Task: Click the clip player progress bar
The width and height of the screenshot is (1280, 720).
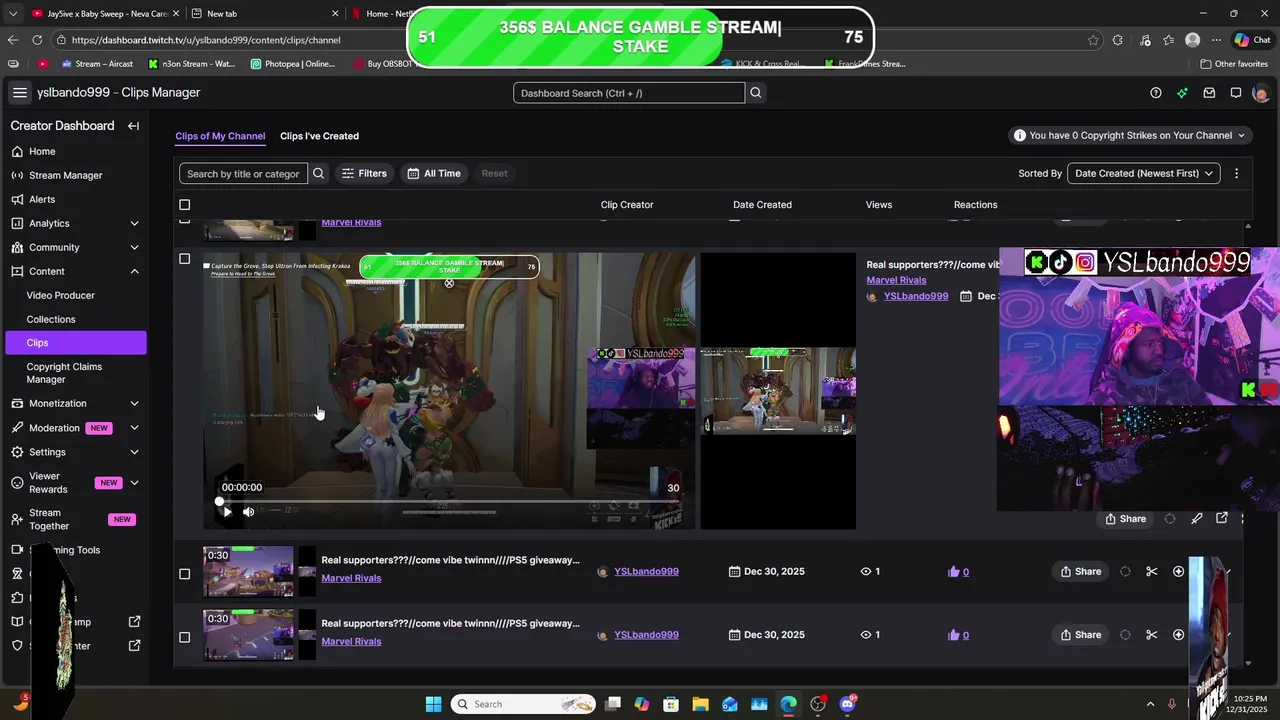Action: tap(449, 501)
